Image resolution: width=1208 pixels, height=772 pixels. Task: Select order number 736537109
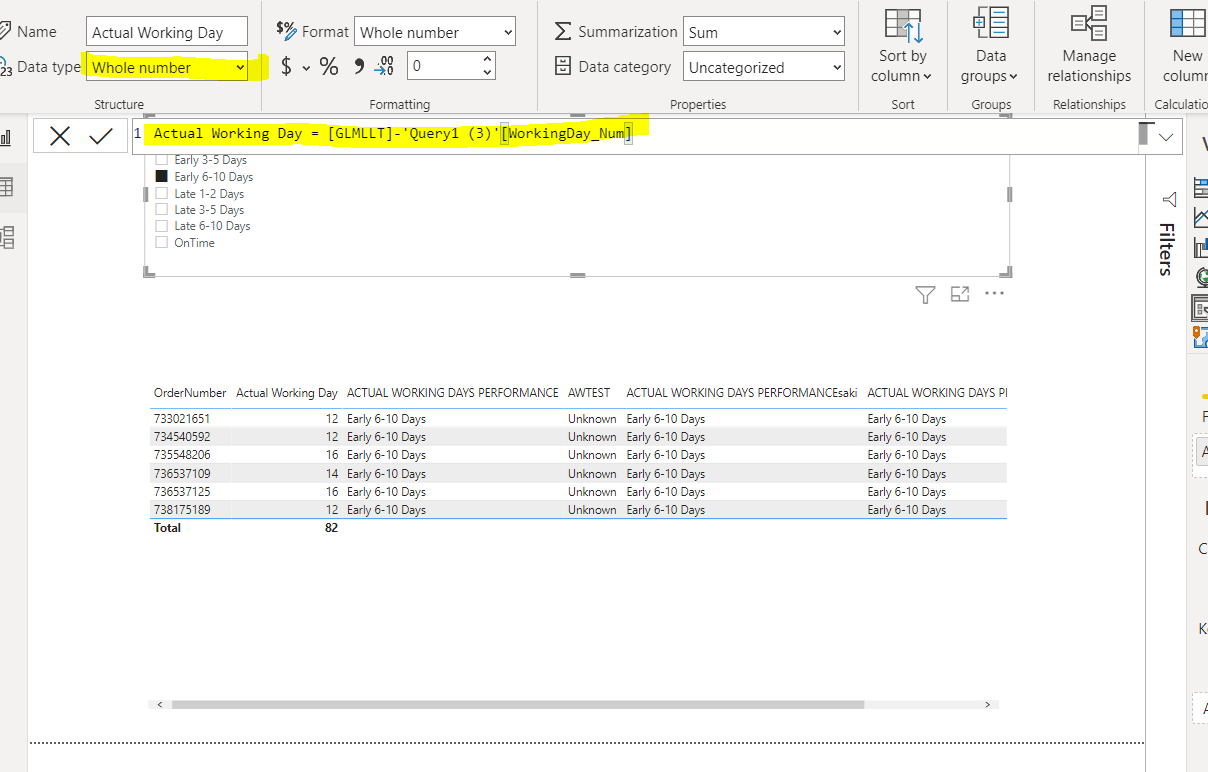182,474
